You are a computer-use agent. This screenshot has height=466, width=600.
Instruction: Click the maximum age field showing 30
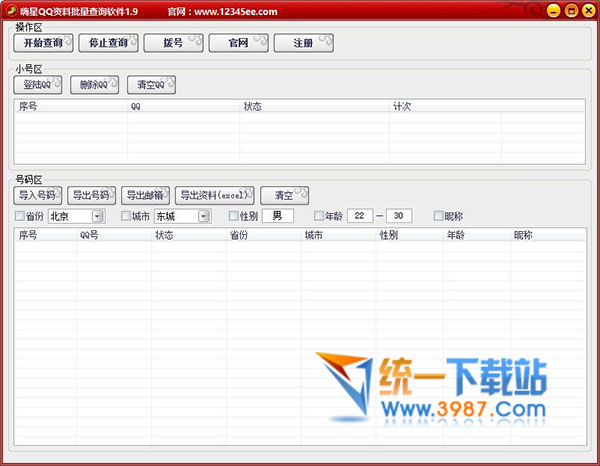tap(399, 216)
